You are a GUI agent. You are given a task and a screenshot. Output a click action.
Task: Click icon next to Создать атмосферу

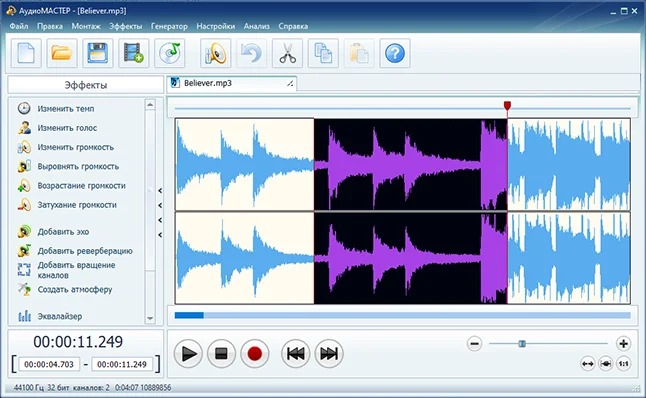(24, 289)
